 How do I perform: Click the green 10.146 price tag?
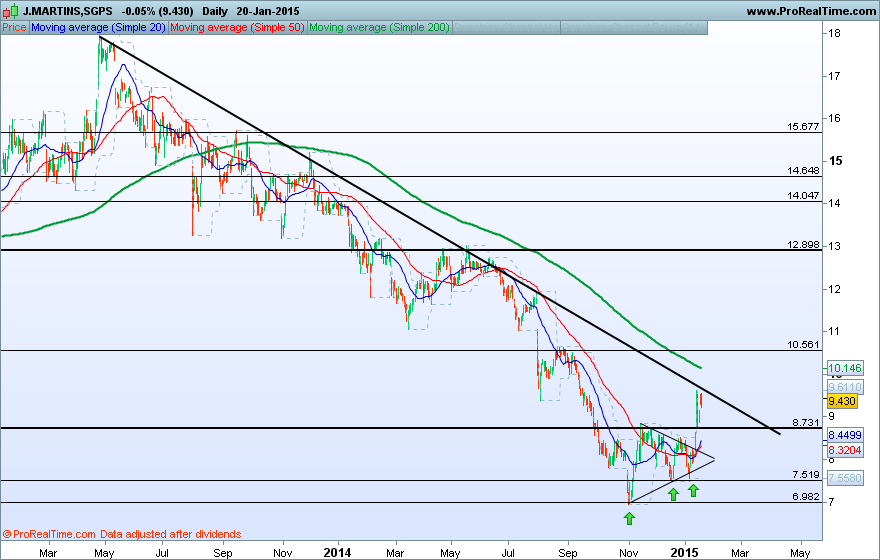[845, 369]
